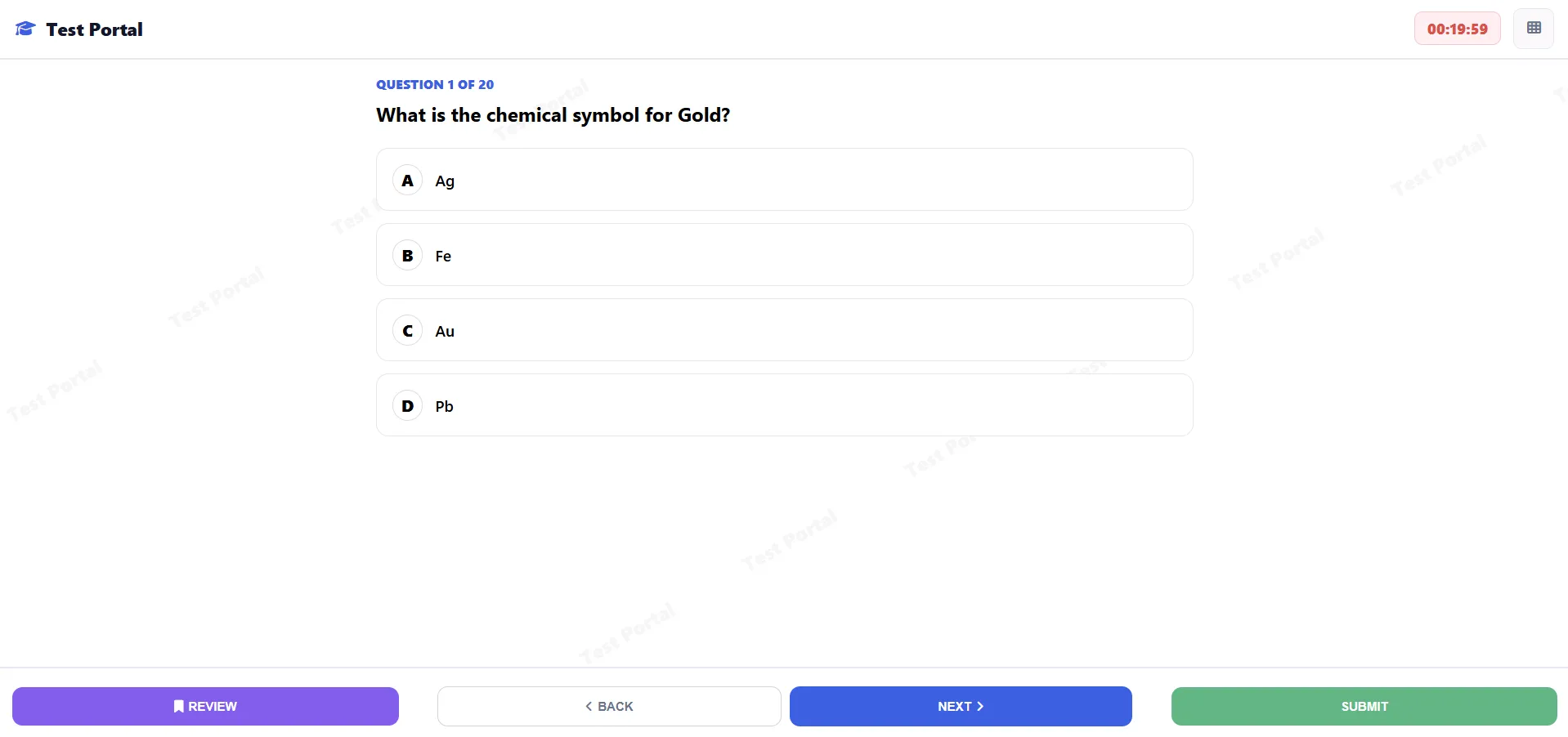Click the right chevron on Next

tap(980, 707)
